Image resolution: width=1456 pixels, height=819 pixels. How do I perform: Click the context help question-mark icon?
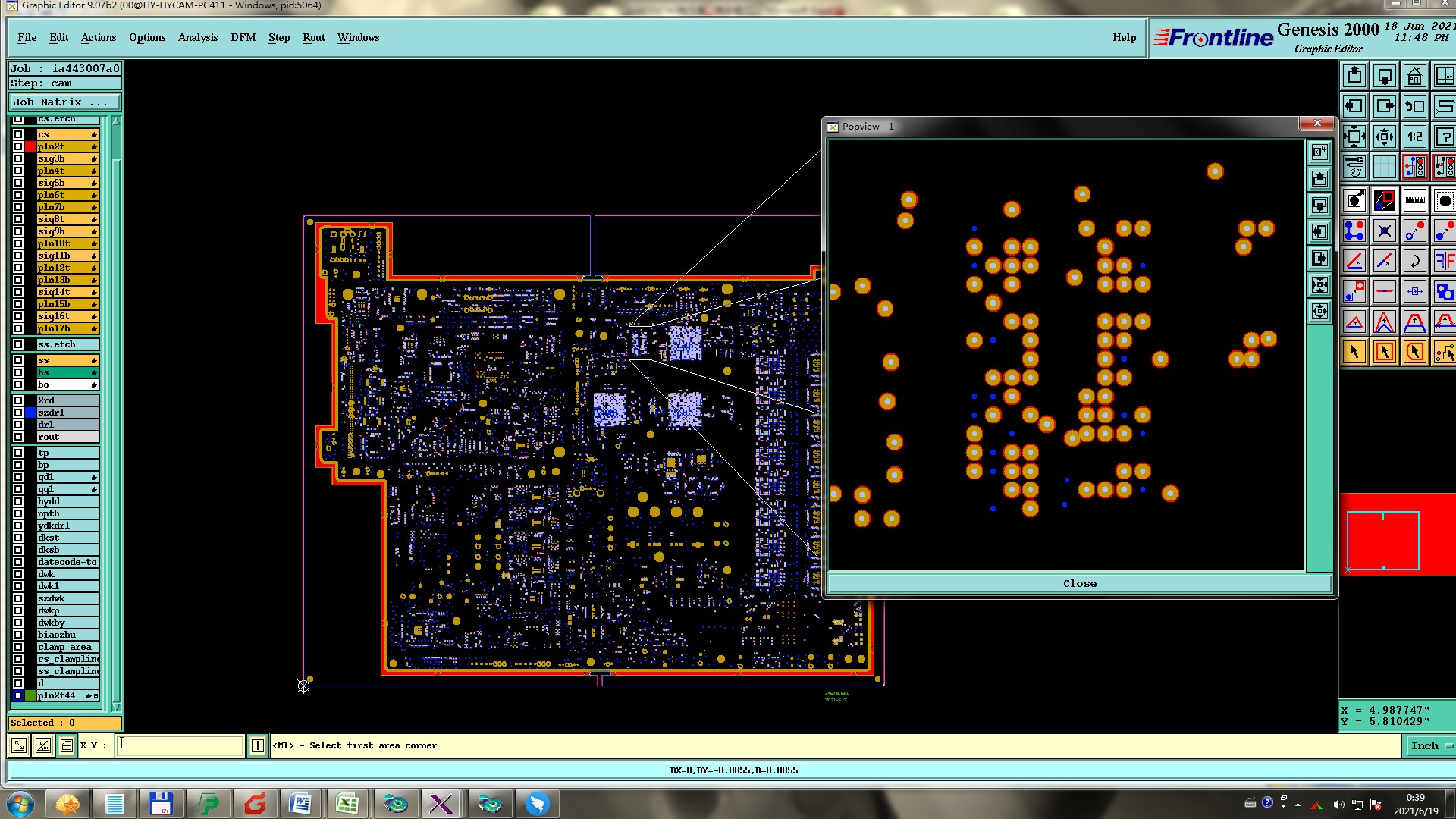click(1445, 137)
